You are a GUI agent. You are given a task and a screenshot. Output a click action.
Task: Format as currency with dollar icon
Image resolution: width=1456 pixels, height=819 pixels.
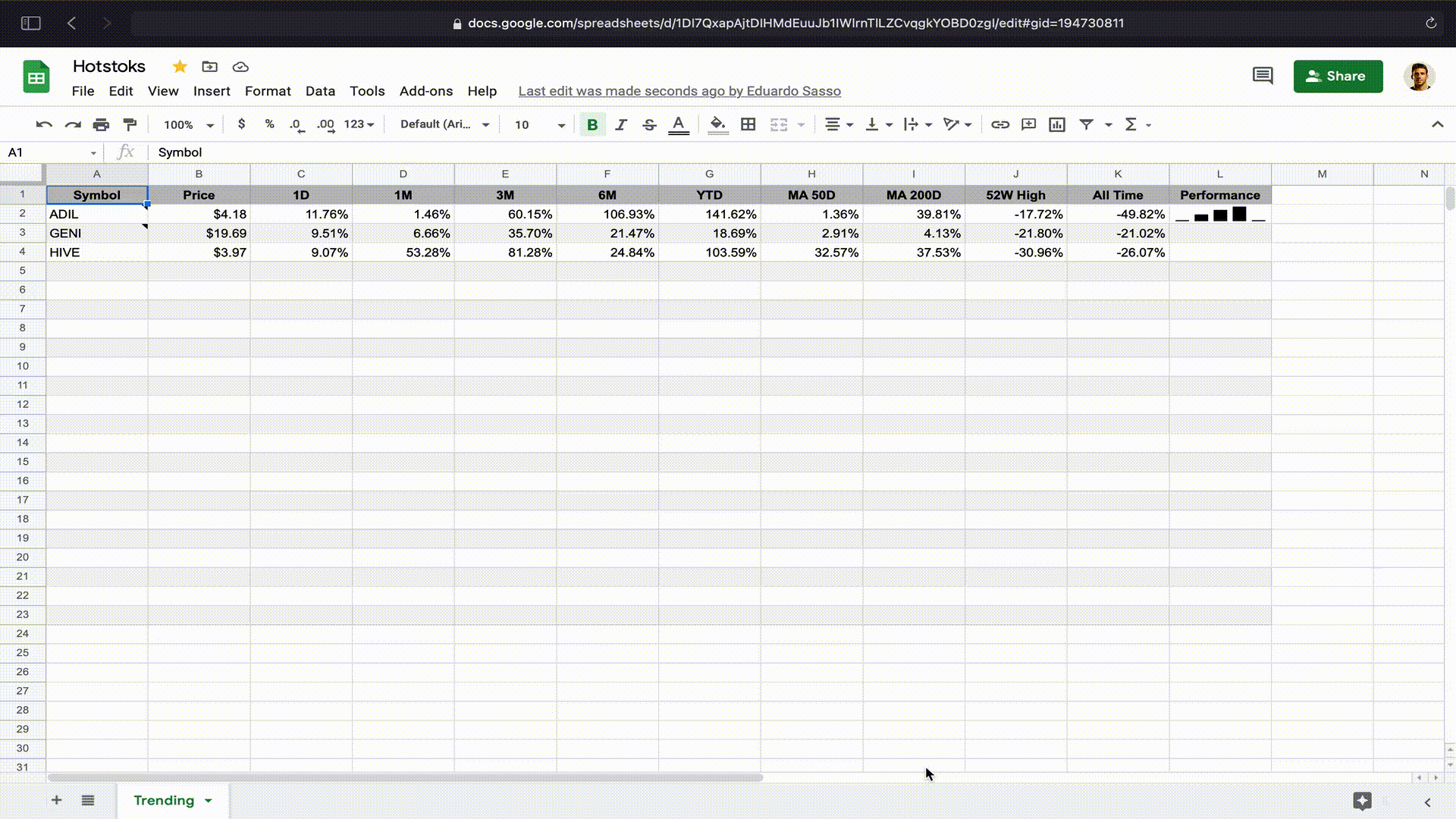coord(241,124)
